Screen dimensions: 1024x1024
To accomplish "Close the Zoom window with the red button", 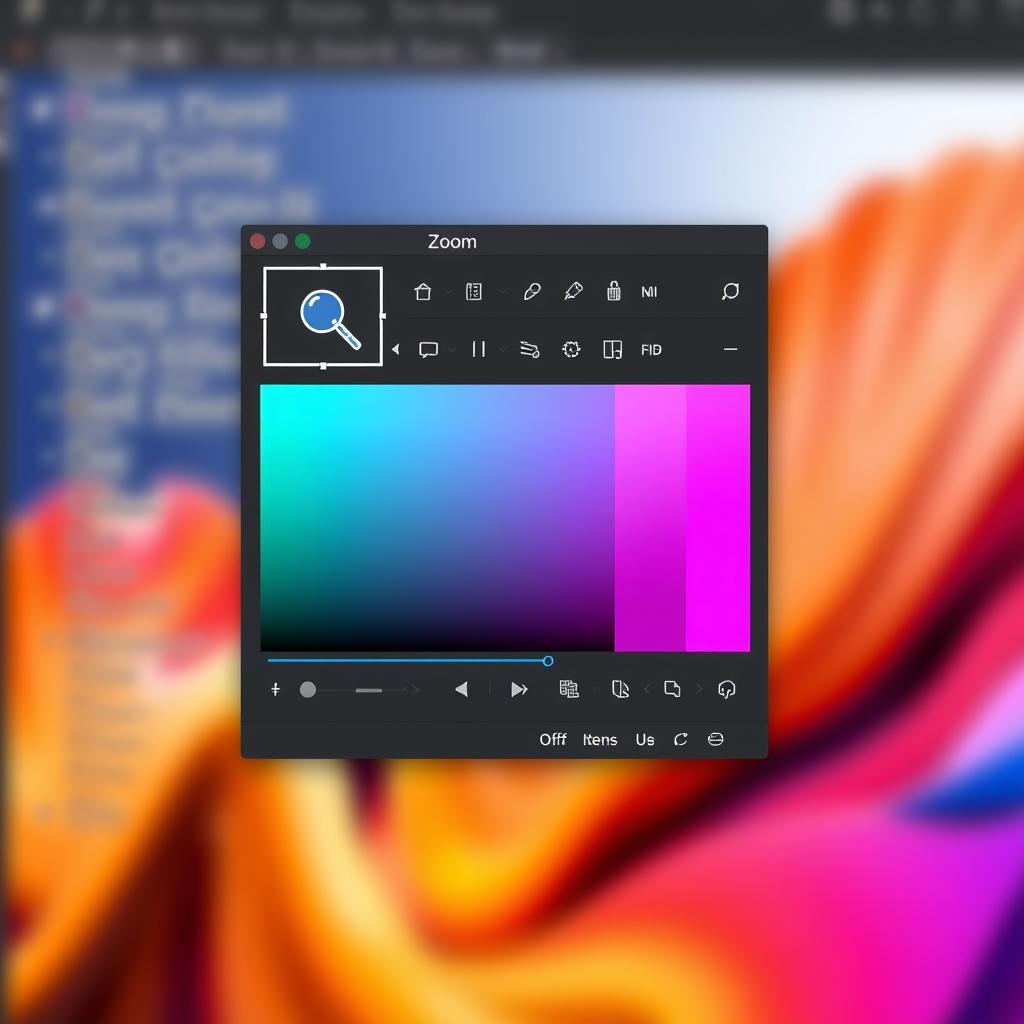I will pos(257,242).
